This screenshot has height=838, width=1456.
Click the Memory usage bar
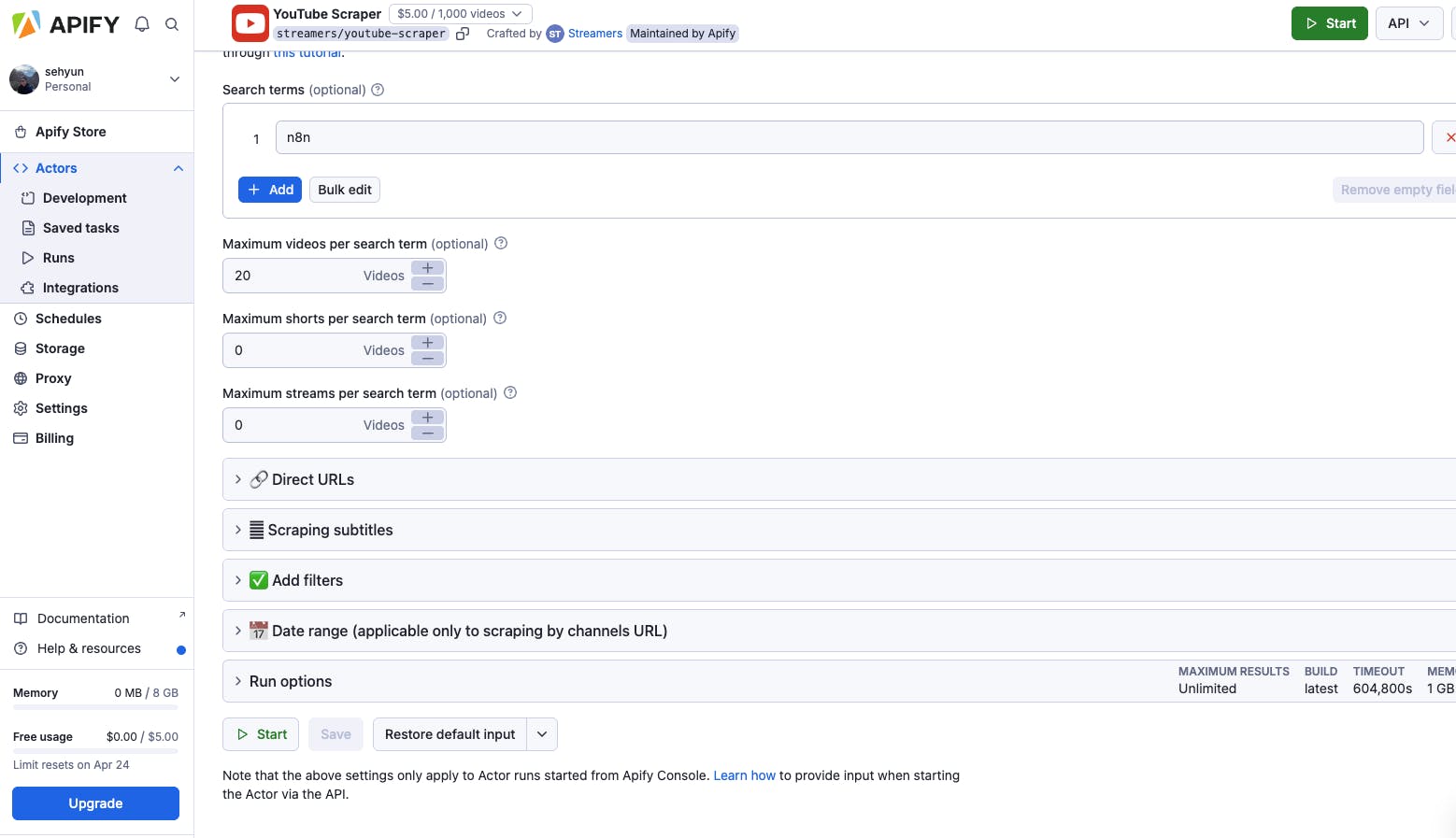[x=95, y=707]
